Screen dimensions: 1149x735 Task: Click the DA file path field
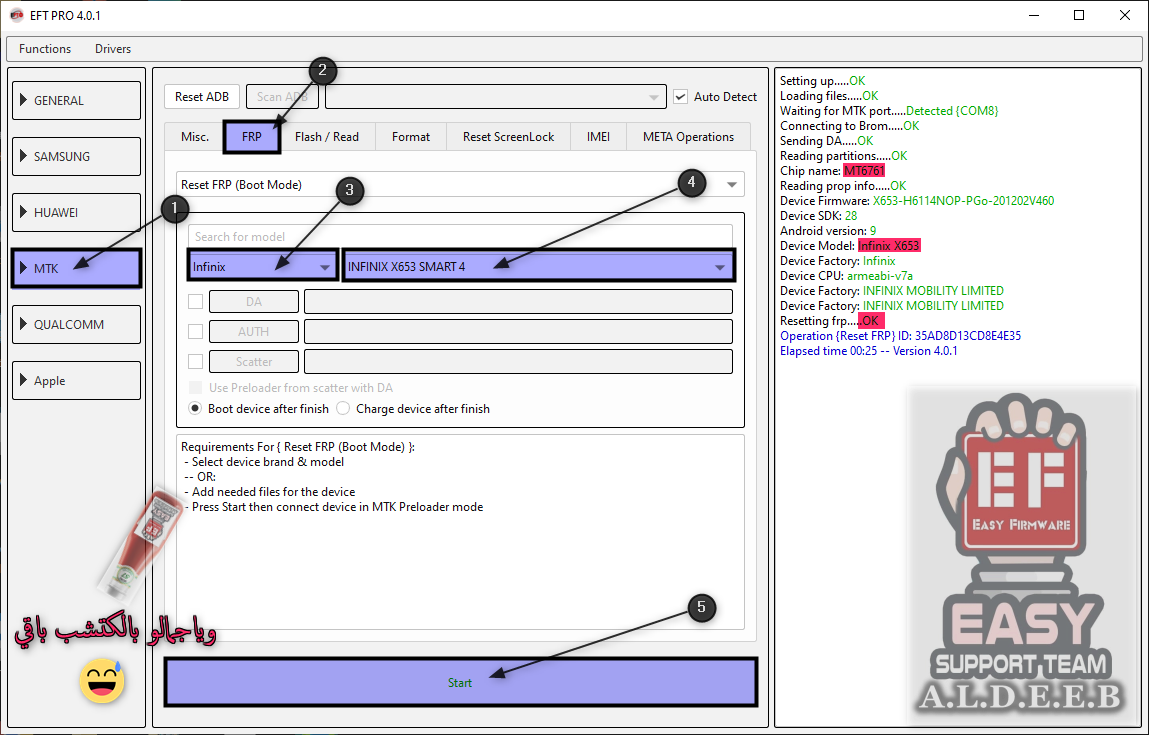pyautogui.click(x=518, y=301)
